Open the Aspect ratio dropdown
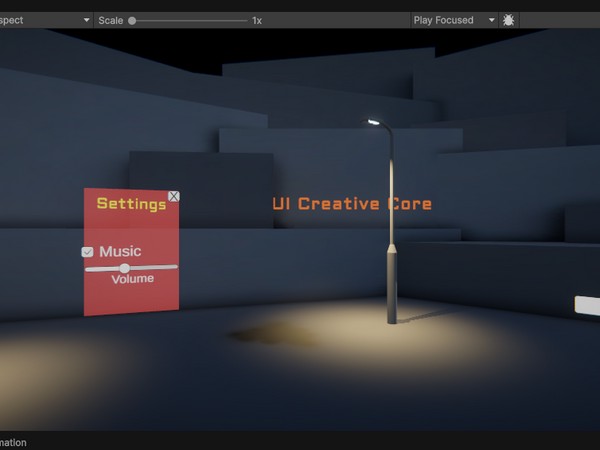600x450 pixels. [45, 20]
